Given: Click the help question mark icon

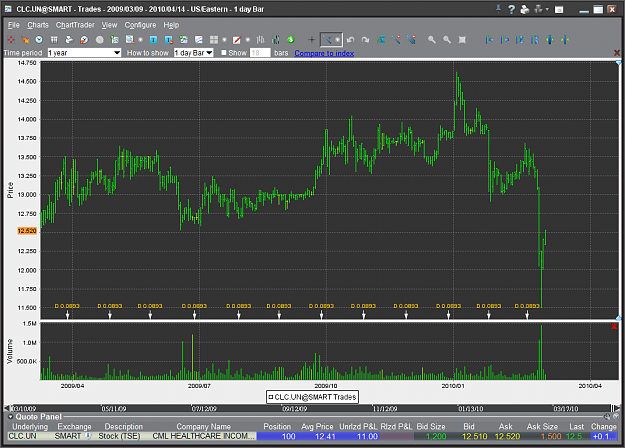Looking at the screenshot, I should pos(511,9).
